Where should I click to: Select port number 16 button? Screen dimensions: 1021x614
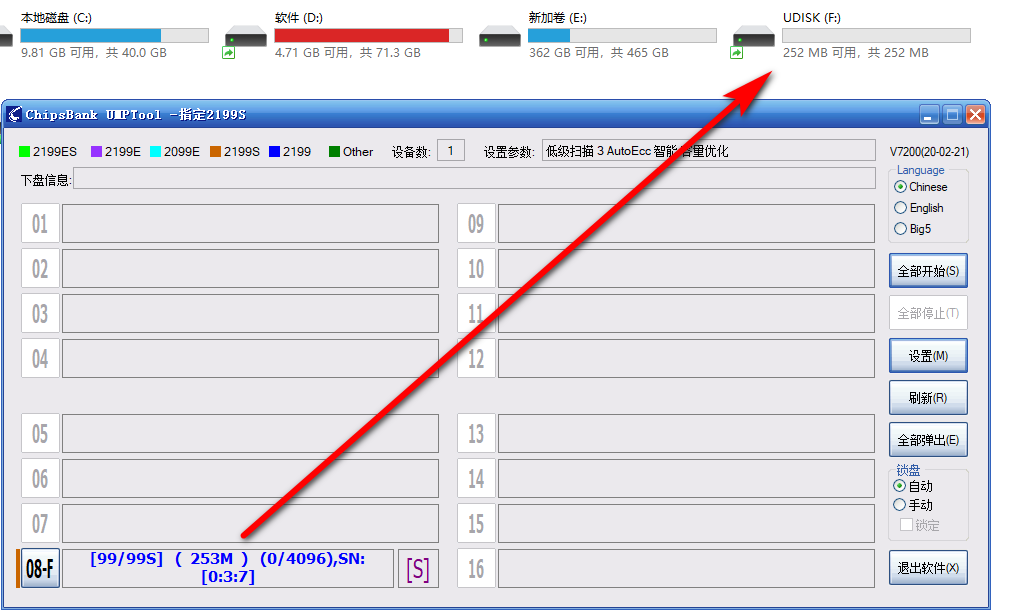pyautogui.click(x=477, y=568)
